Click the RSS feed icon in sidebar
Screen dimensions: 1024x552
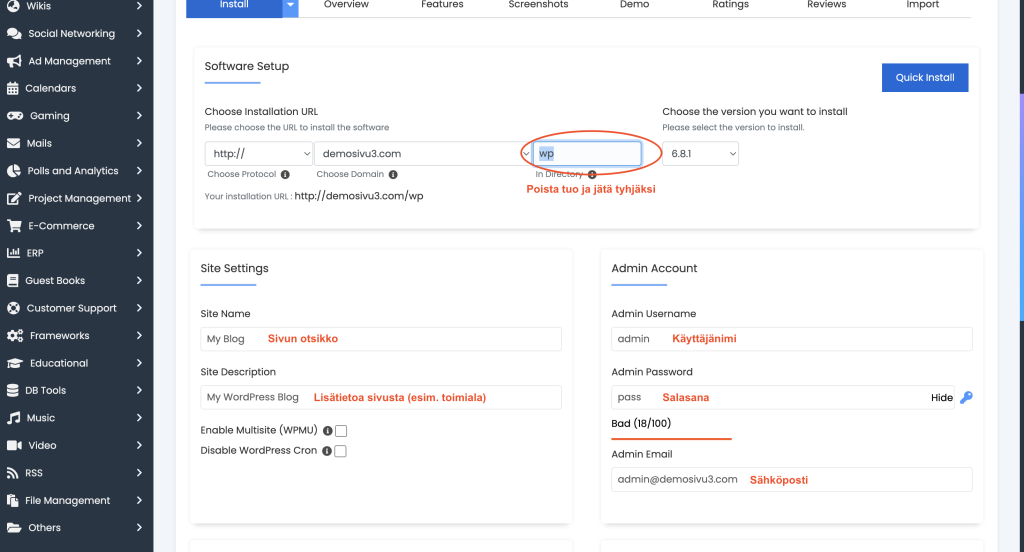(14, 473)
